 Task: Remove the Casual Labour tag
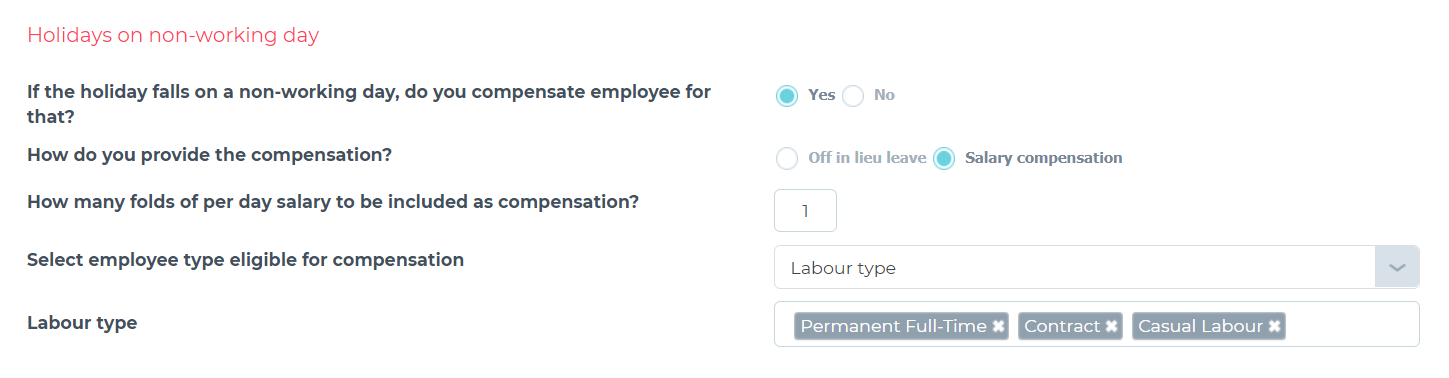coord(1274,327)
